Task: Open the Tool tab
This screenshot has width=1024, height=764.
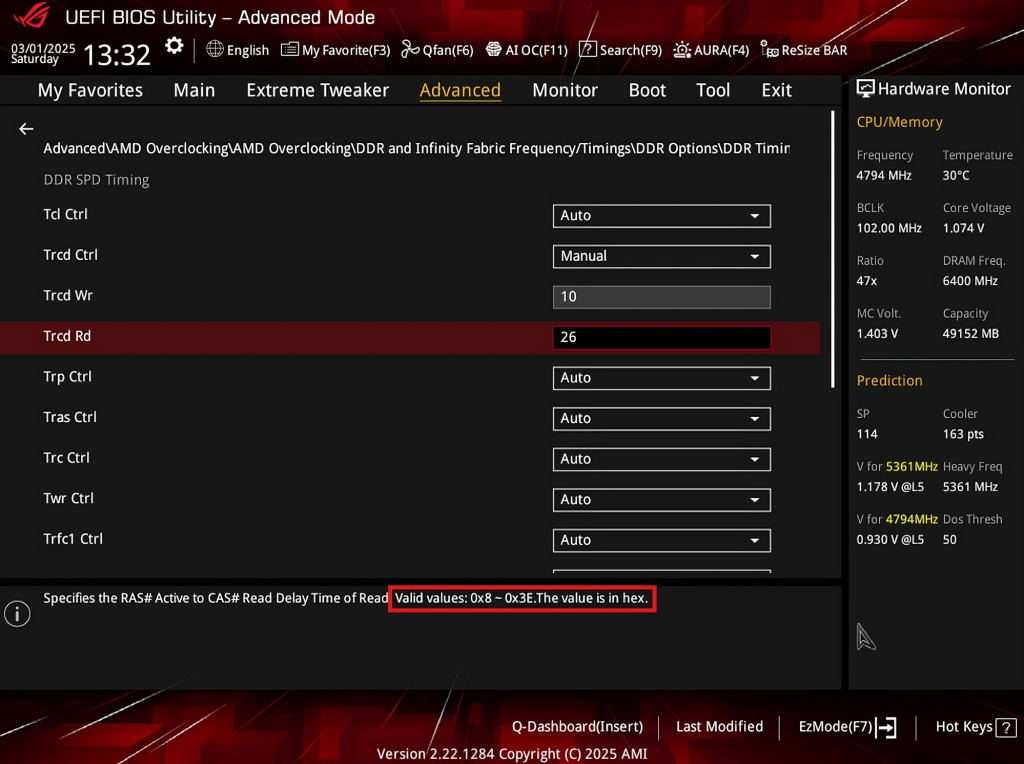Action: pyautogui.click(x=713, y=90)
